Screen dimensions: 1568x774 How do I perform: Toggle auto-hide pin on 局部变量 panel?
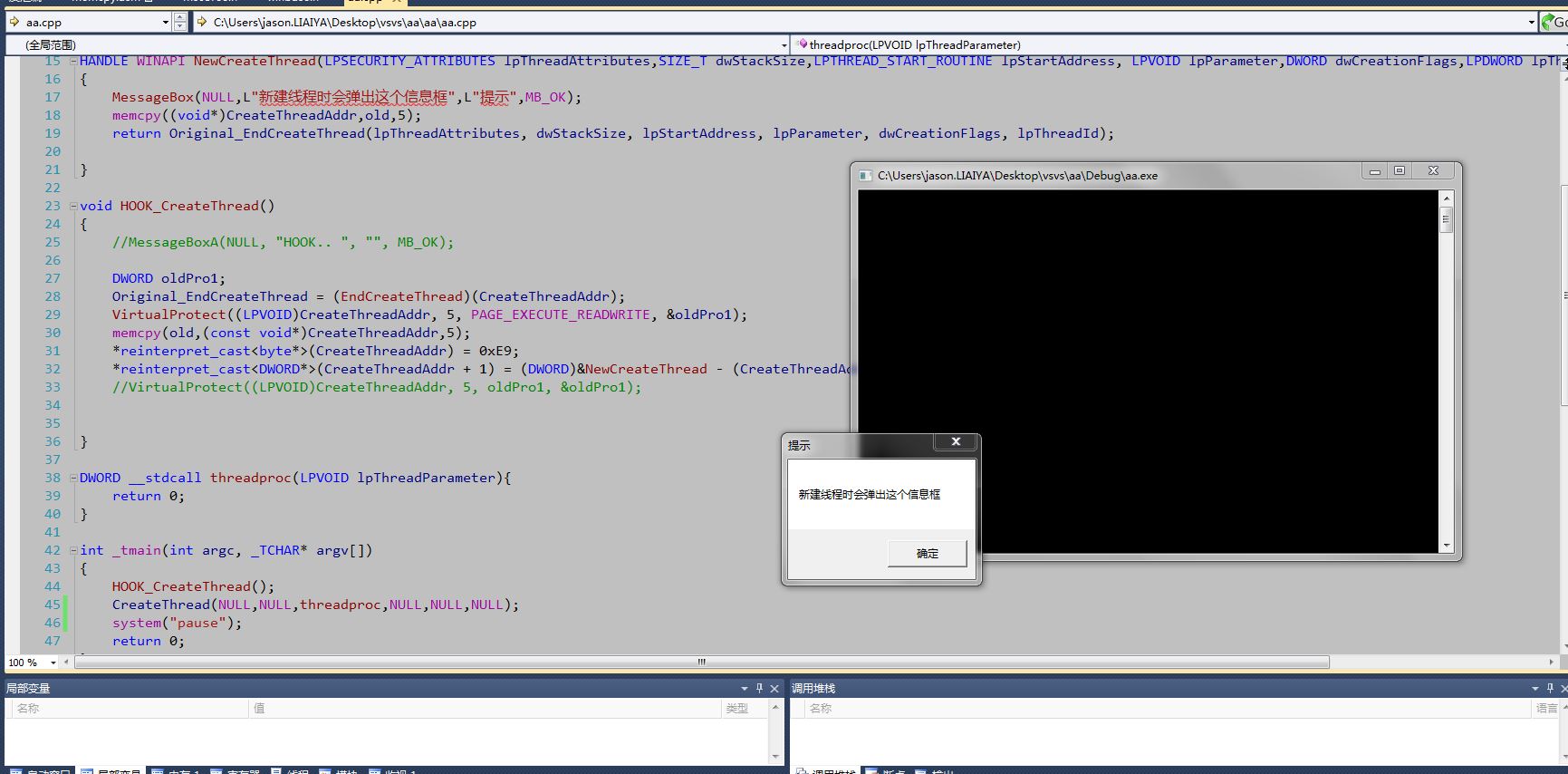pos(759,689)
